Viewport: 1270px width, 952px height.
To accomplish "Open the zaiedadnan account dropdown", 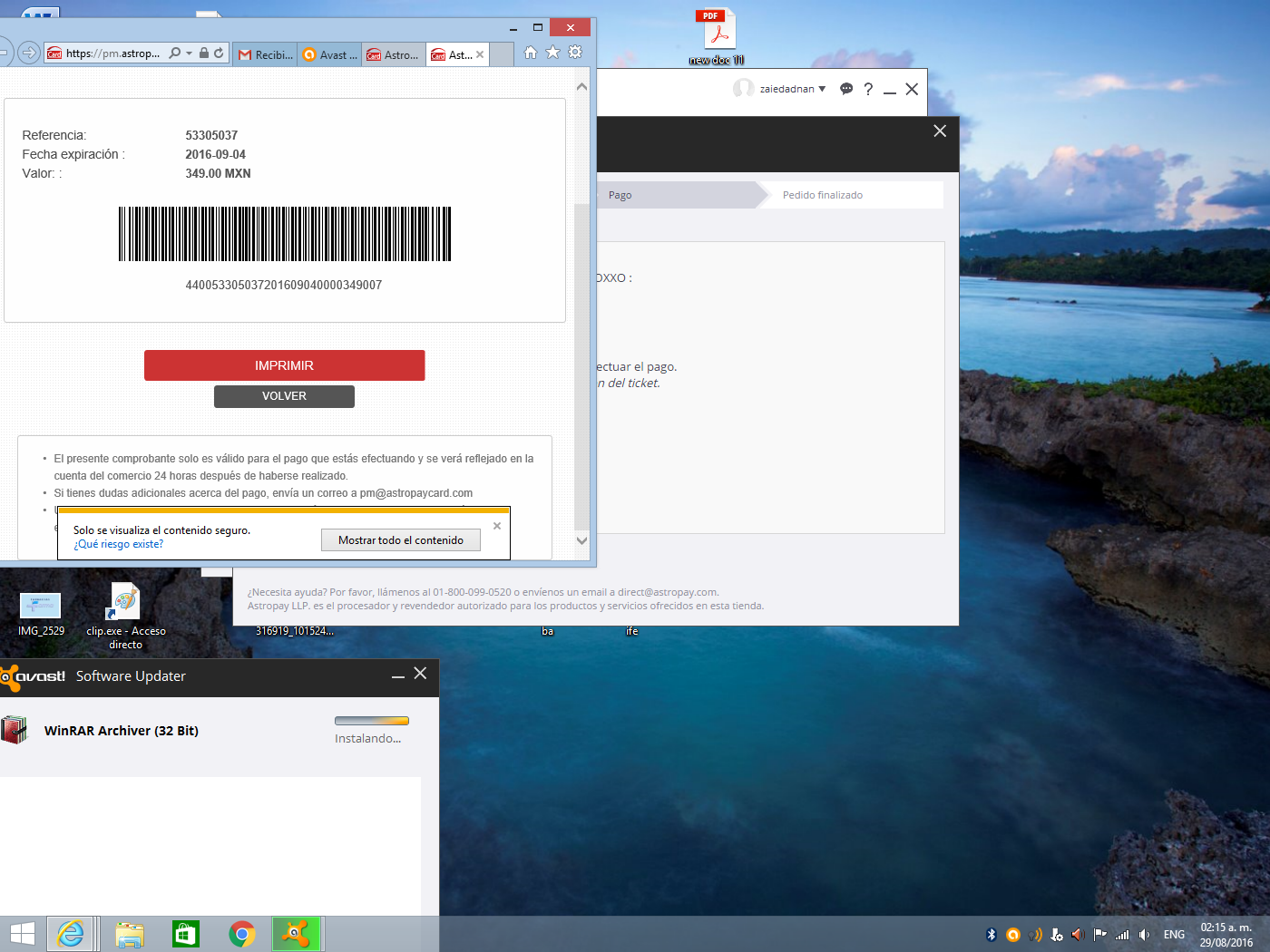I will tap(793, 89).
